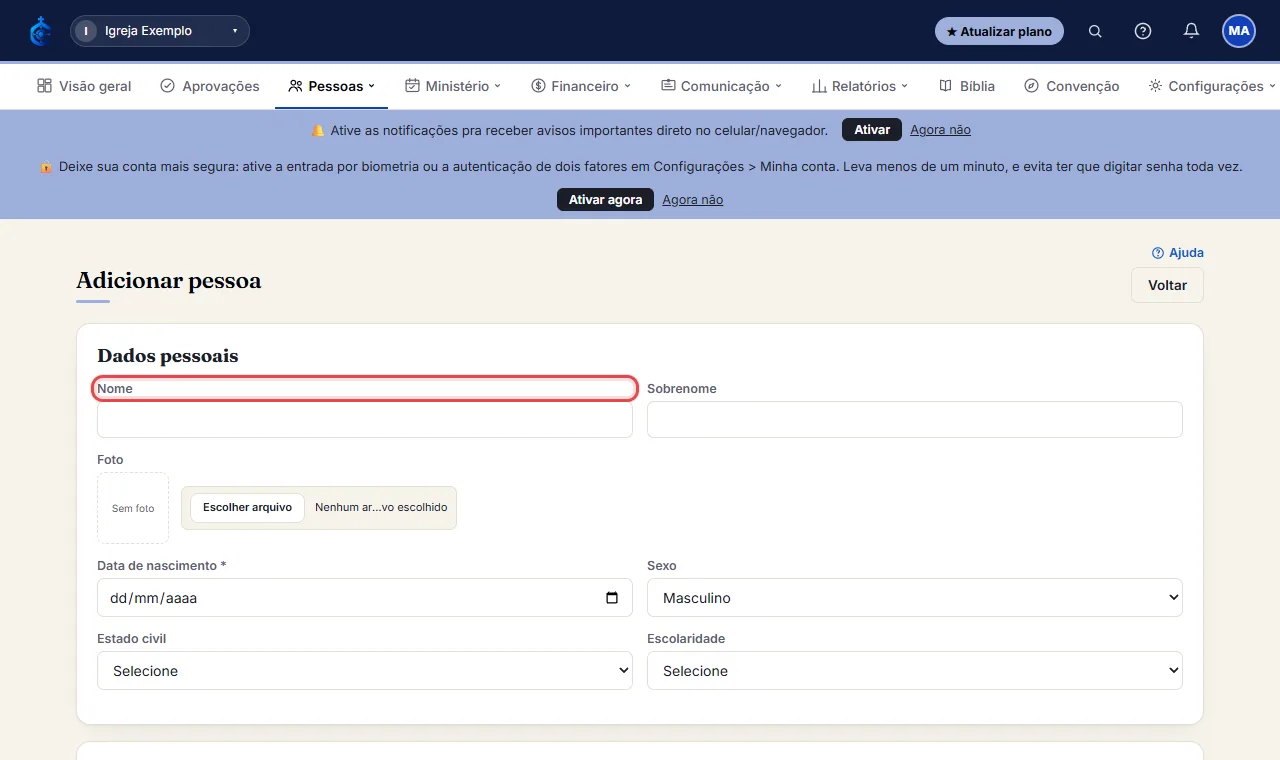Screen dimensions: 1280x760
Task: Open the help question mark icon
Action: coord(1143,31)
